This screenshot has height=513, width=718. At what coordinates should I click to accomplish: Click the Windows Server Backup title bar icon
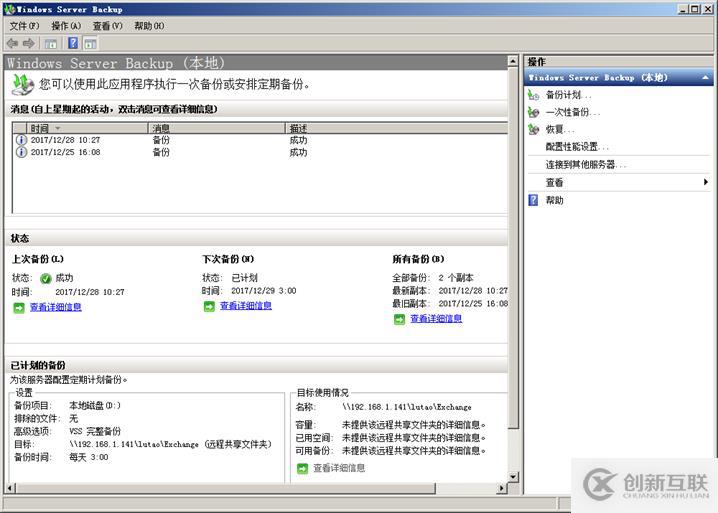(9, 9)
